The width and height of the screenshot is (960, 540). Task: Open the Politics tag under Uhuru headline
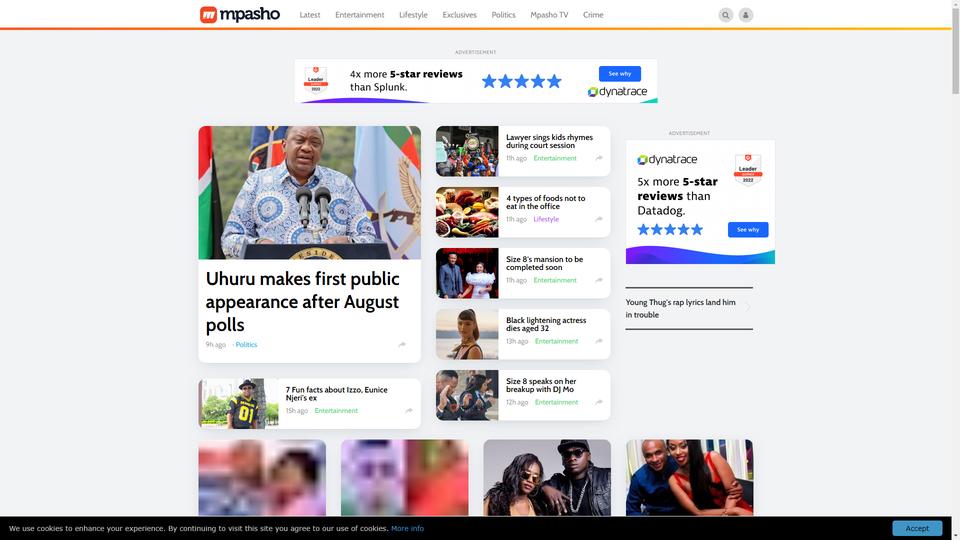(x=246, y=345)
